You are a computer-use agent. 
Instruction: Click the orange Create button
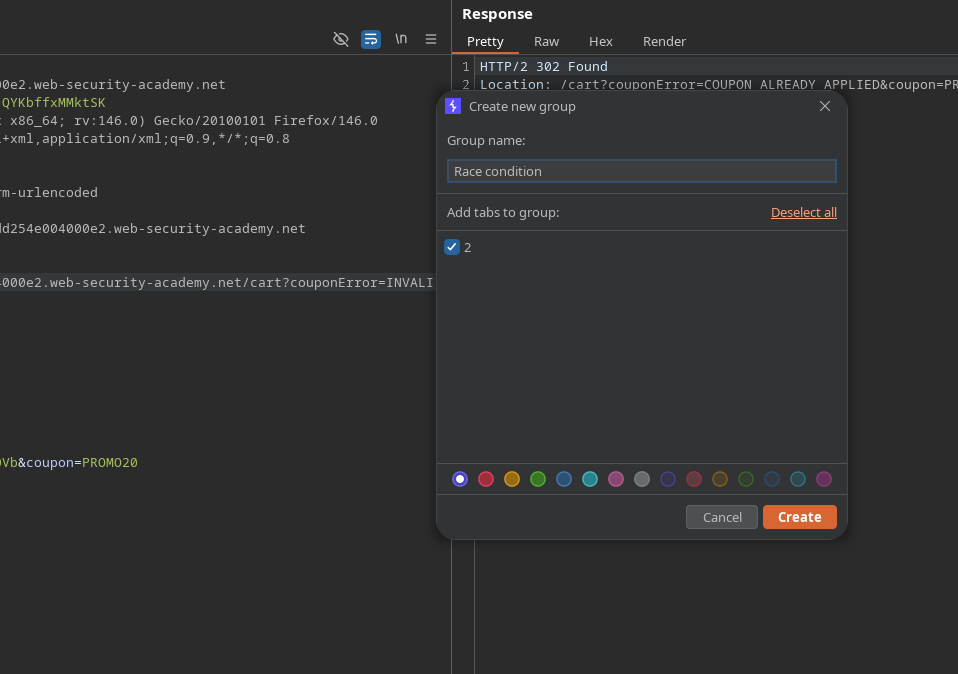point(799,517)
